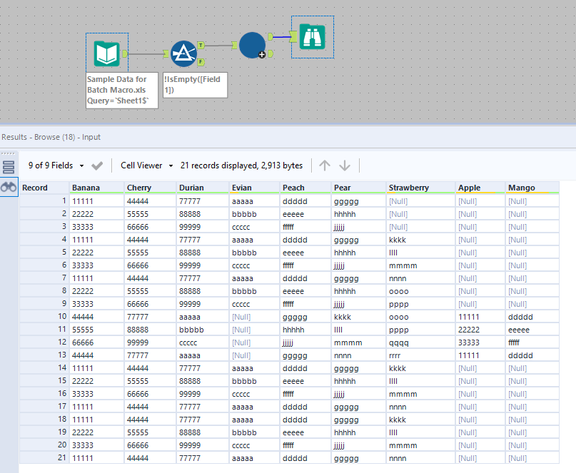The width and height of the screenshot is (576, 473).
Task: Click the kkkk Strawberry cell in record 4
Action: [421, 240]
